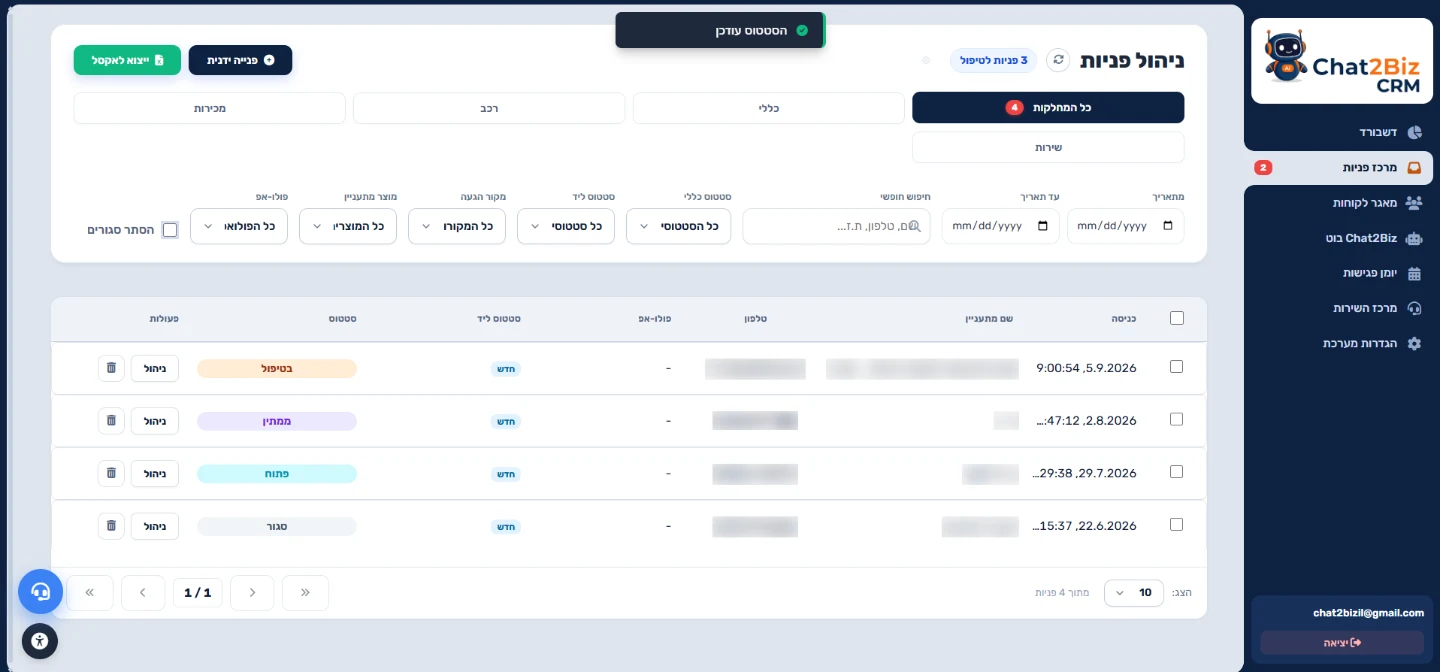Open the rows-per-page dropdown showing 10

pyautogui.click(x=1134, y=593)
